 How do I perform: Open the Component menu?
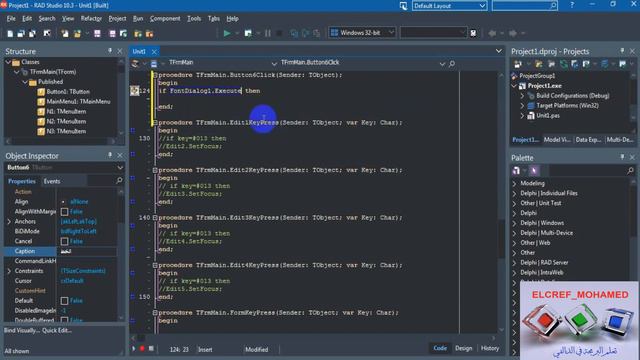point(165,19)
